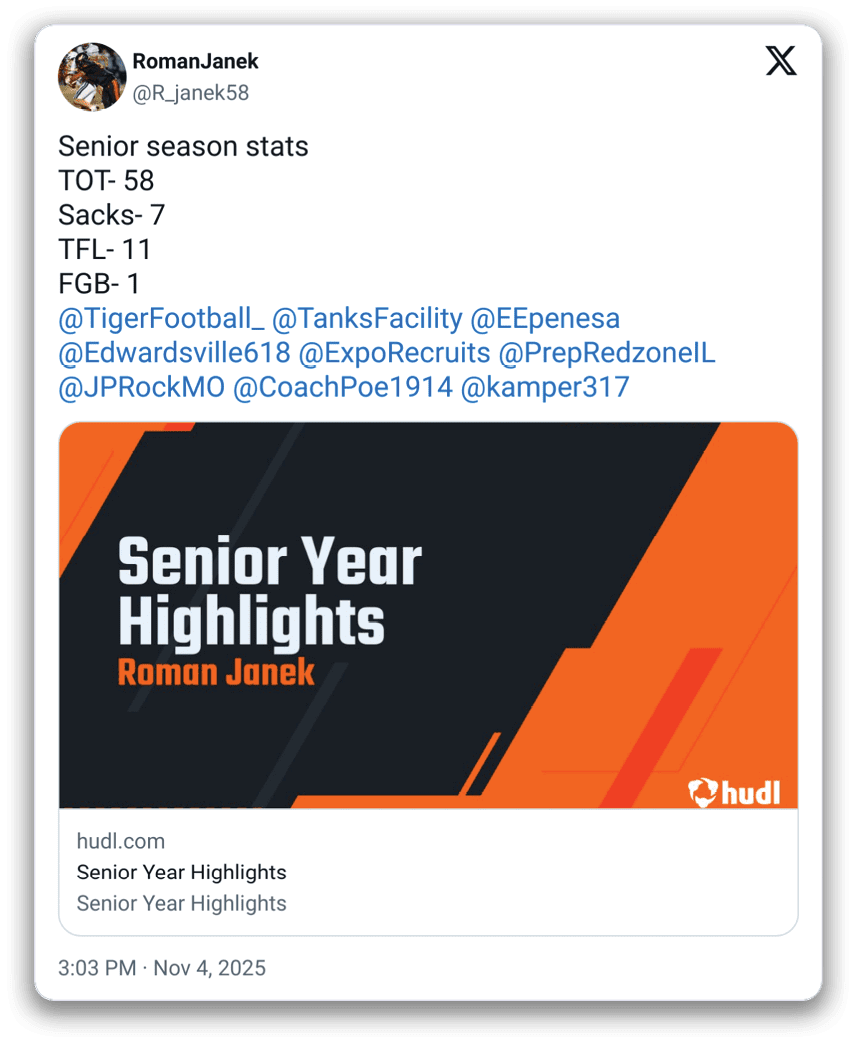Screen dimensions: 855x1043
Task: Click the RomanJanek display name
Action: [195, 61]
